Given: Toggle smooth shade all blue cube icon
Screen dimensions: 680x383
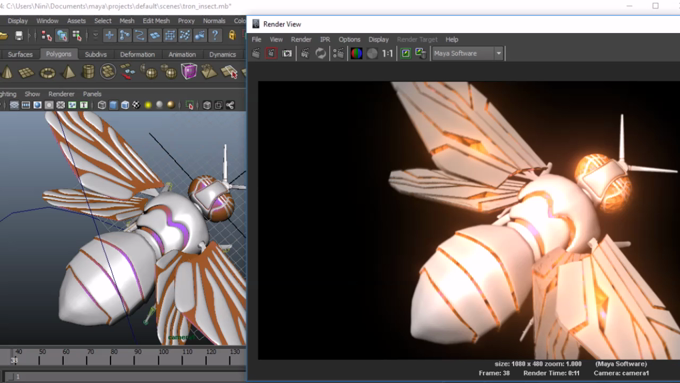Looking at the screenshot, I should (x=113, y=105).
